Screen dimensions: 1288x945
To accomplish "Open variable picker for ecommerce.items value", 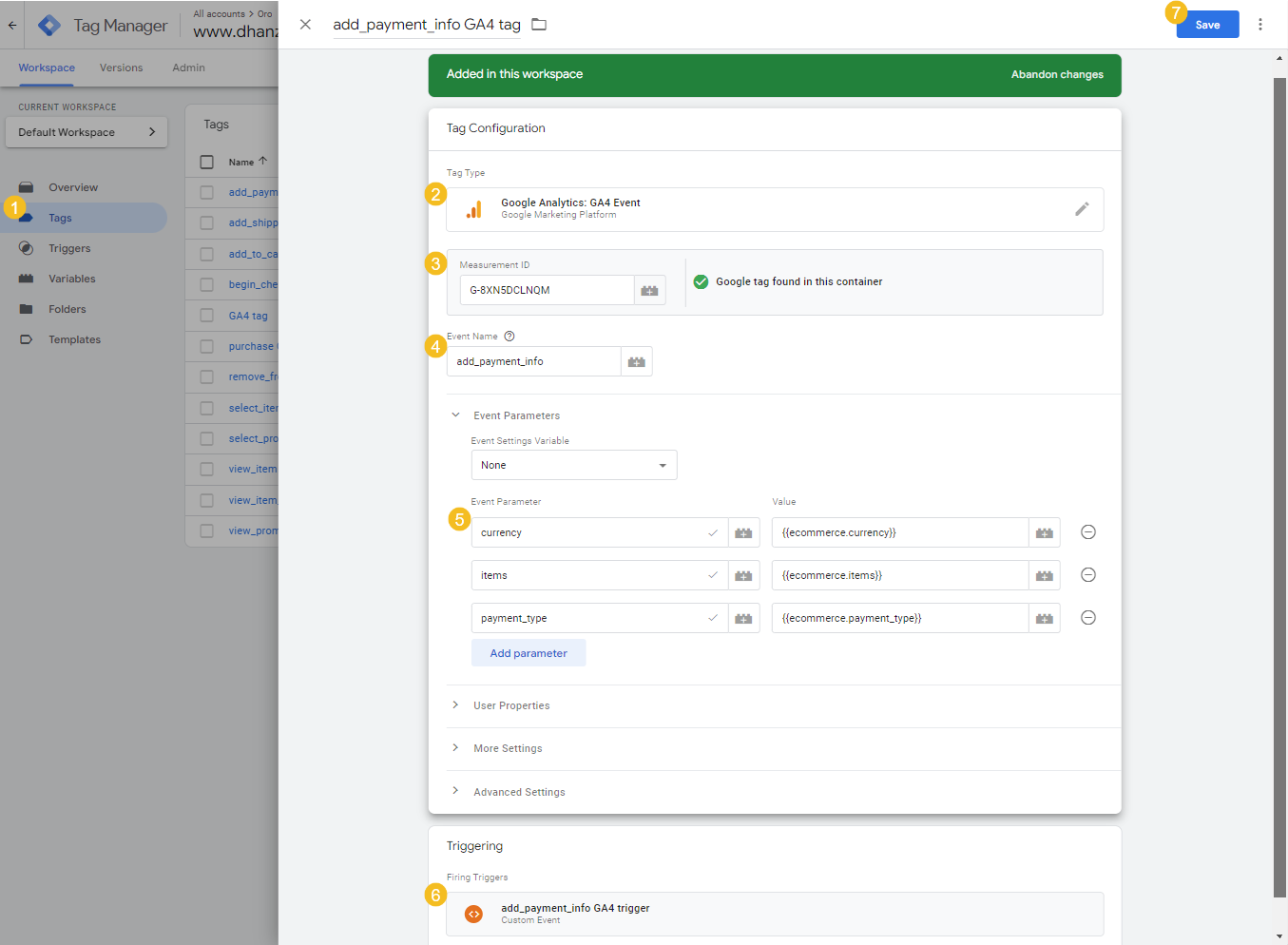I will tap(1044, 576).
